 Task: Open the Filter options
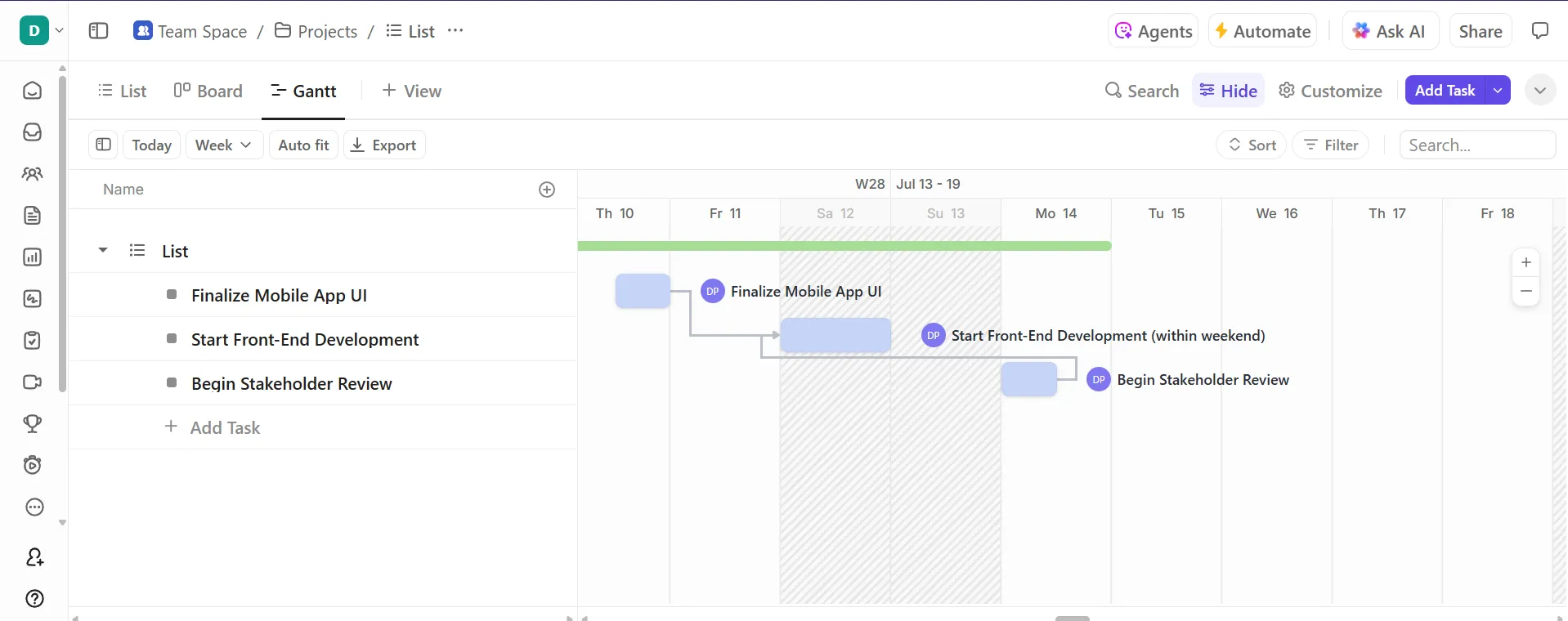pos(1331,145)
